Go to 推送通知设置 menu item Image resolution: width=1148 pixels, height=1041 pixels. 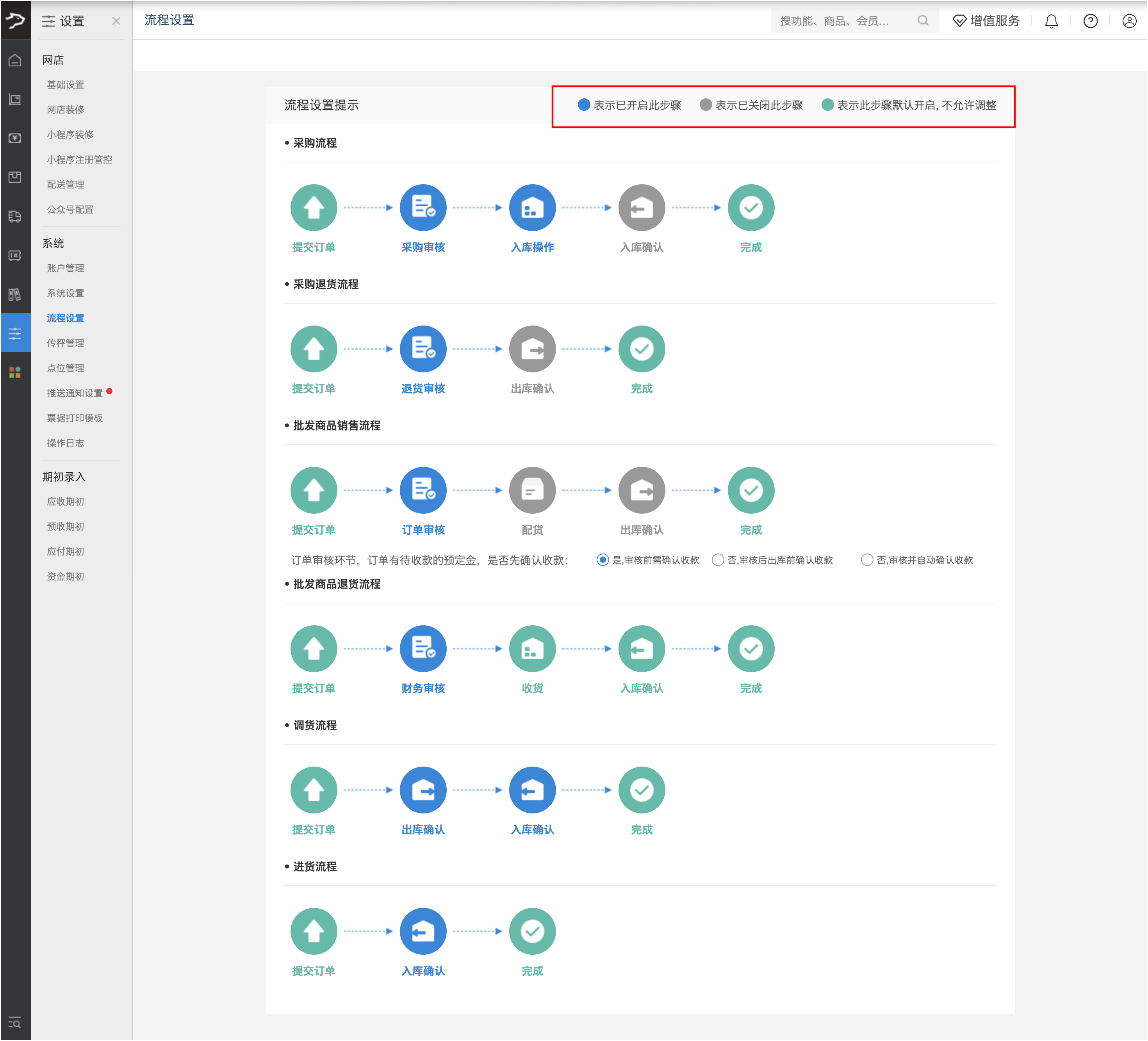point(75,393)
